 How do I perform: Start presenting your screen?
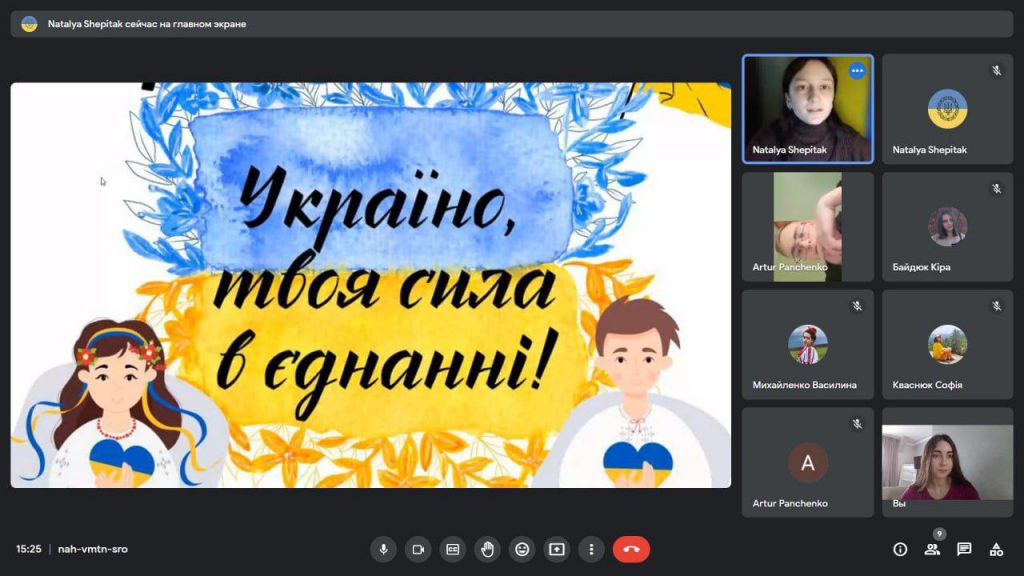pyautogui.click(x=556, y=549)
